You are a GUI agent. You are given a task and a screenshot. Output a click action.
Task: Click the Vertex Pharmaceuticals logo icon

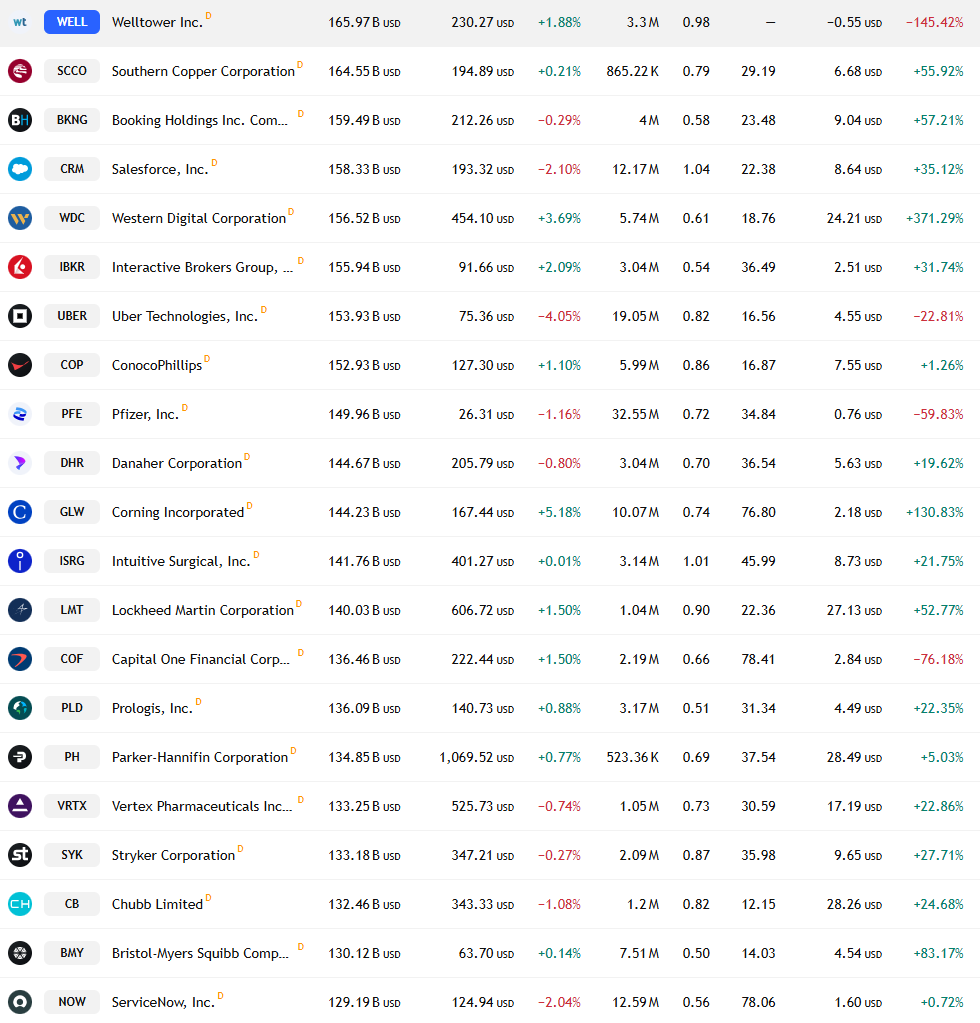click(20, 806)
